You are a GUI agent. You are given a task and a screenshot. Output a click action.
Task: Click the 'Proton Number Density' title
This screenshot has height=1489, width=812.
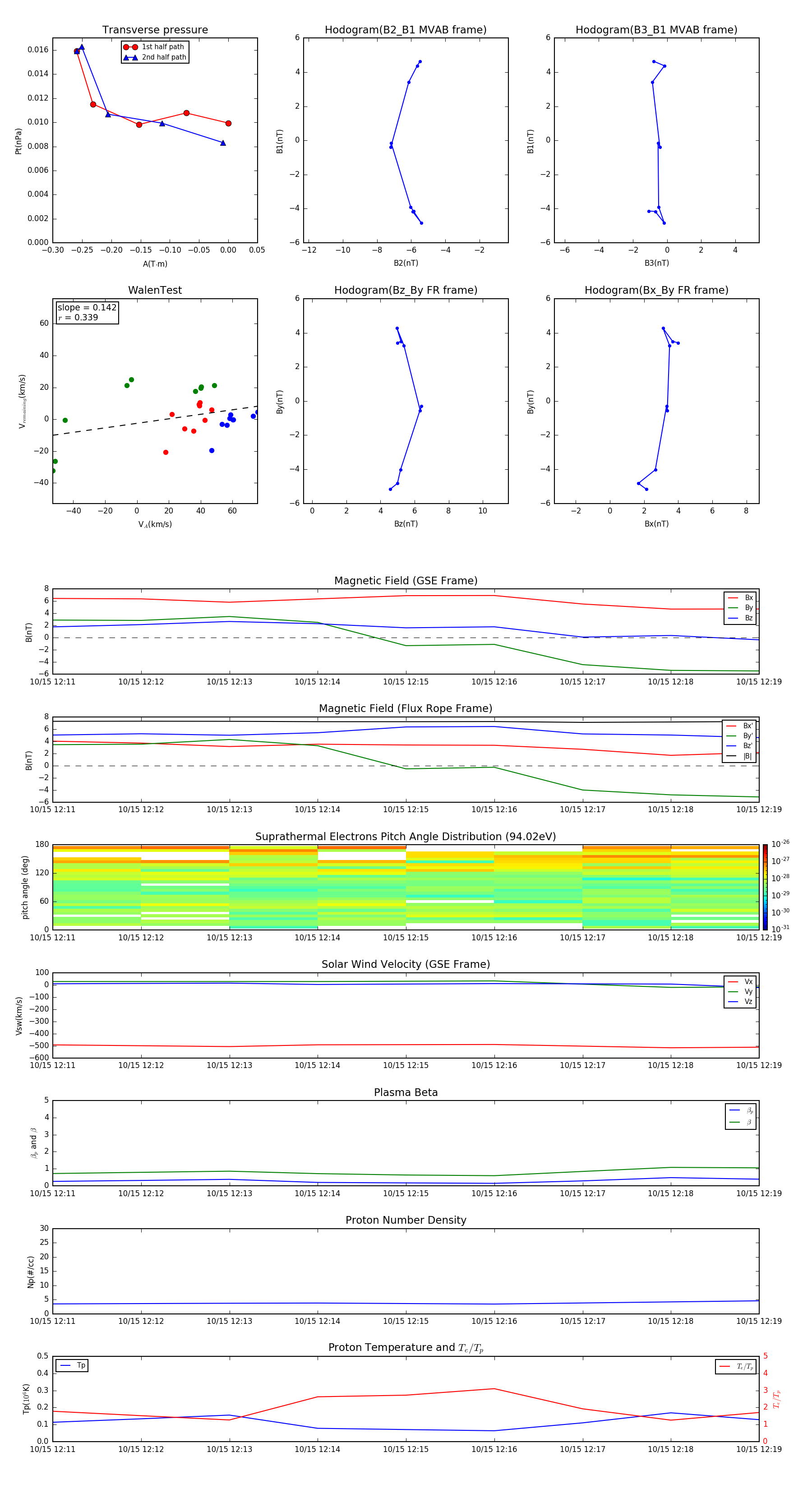(406, 1220)
